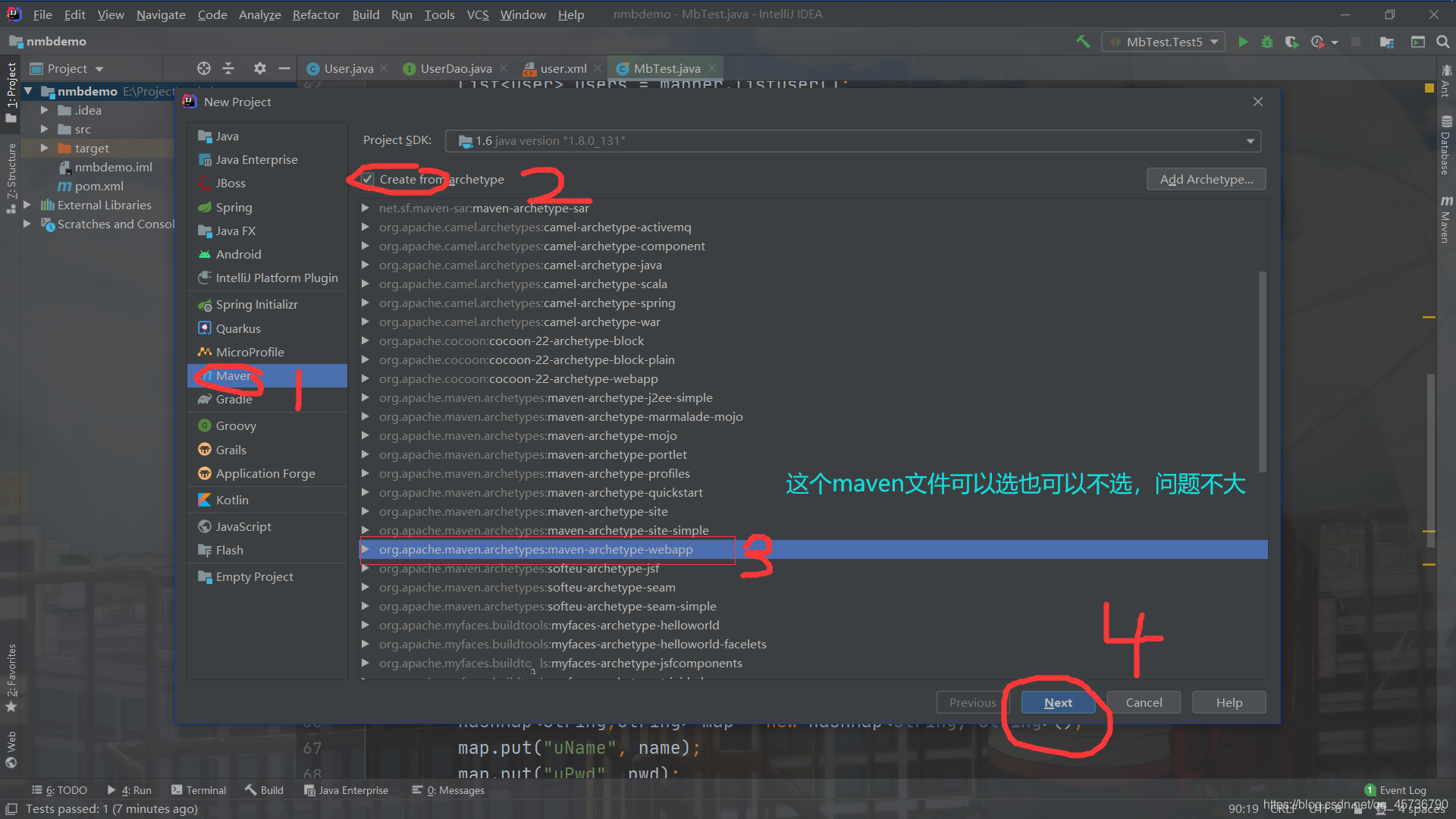Open the Project SDK dropdown
Viewport: 1456px width, 819px height.
(x=853, y=141)
